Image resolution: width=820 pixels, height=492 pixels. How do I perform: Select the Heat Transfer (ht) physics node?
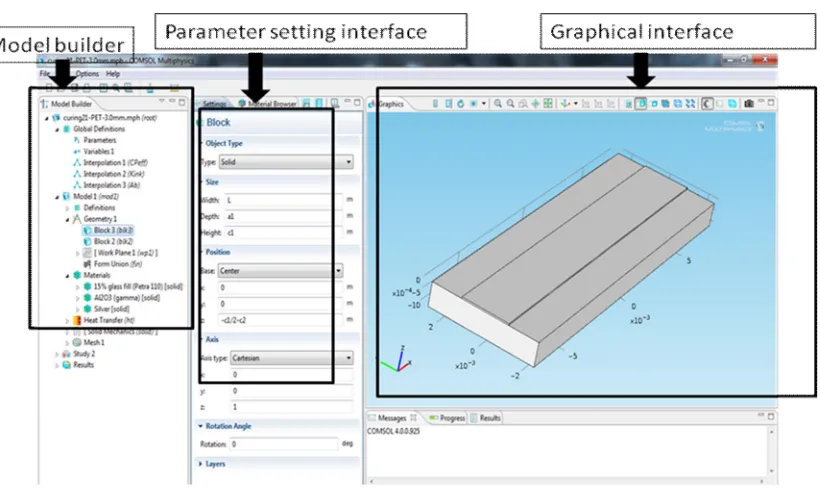109,320
